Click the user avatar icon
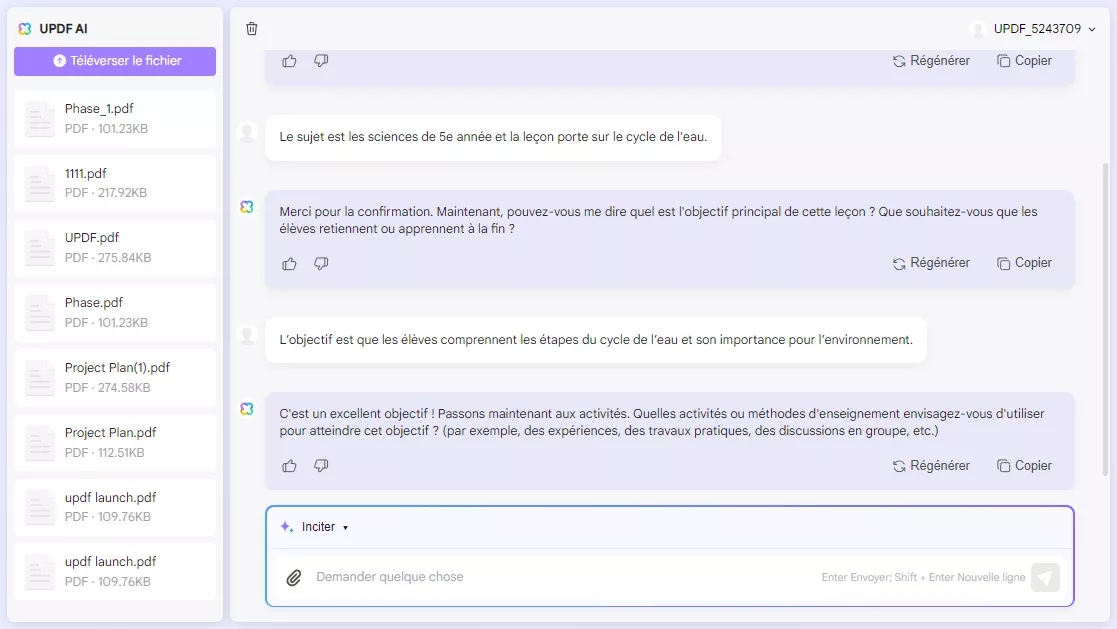Viewport: 1117px width, 629px height. [977, 29]
